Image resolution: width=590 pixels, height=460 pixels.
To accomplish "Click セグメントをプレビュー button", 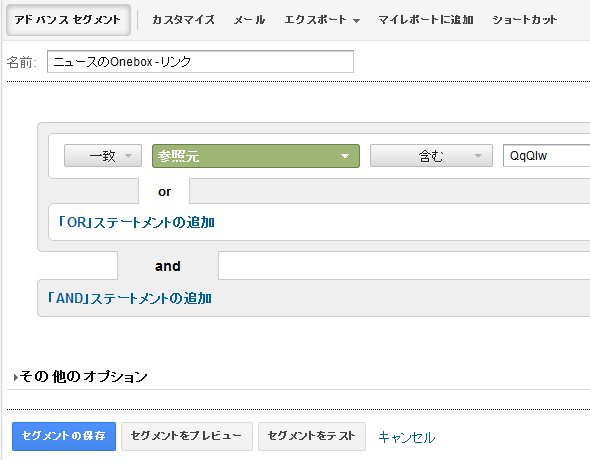I will pos(187,436).
